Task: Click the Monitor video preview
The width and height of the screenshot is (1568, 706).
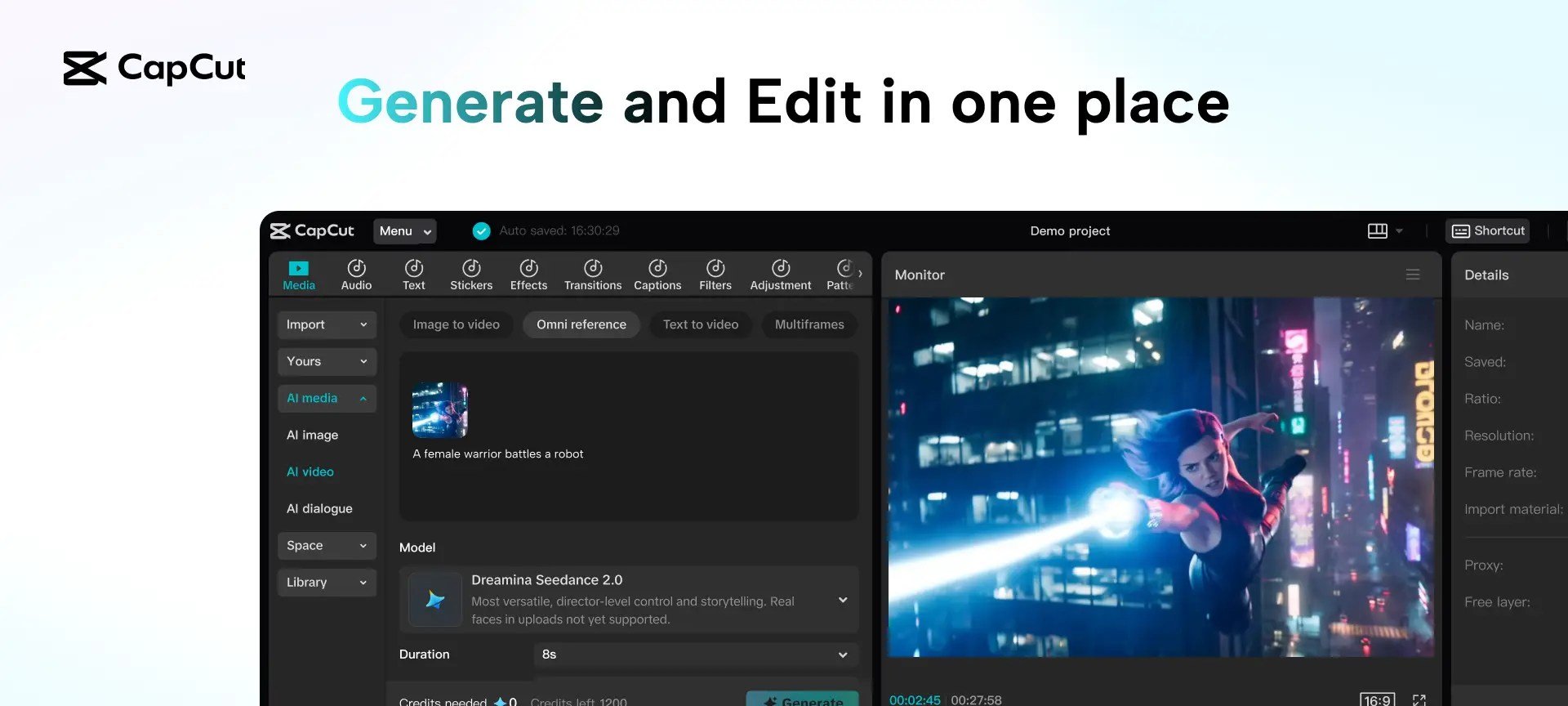Action: (1161, 477)
